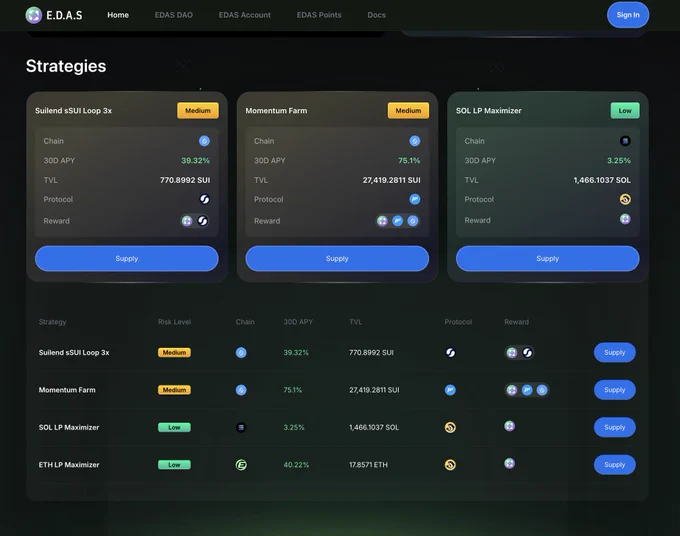Image resolution: width=680 pixels, height=536 pixels.
Task: Click Sui chain icon in Momentum Farm table row
Action: (241, 390)
